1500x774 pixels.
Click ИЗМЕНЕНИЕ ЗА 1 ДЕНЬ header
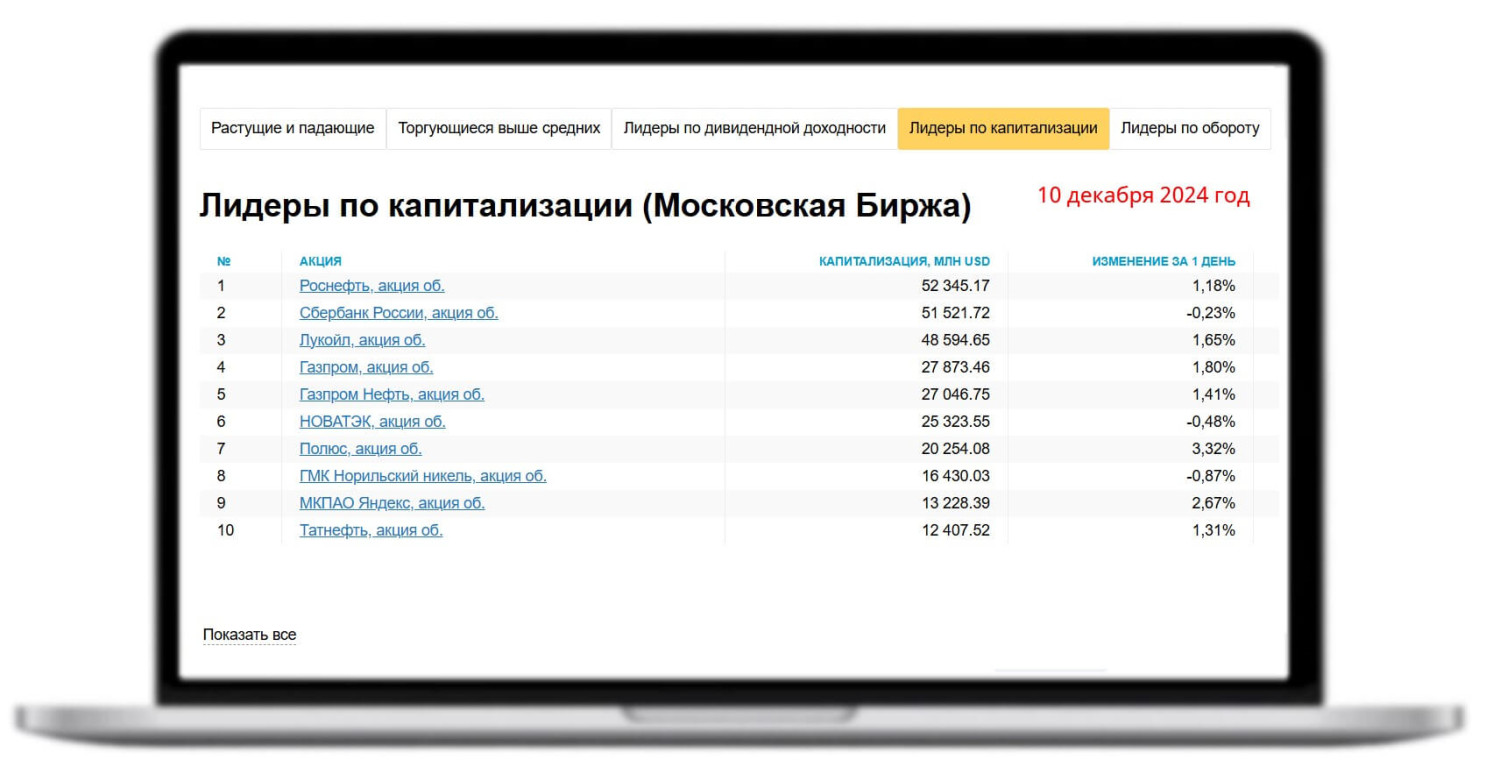1163,261
